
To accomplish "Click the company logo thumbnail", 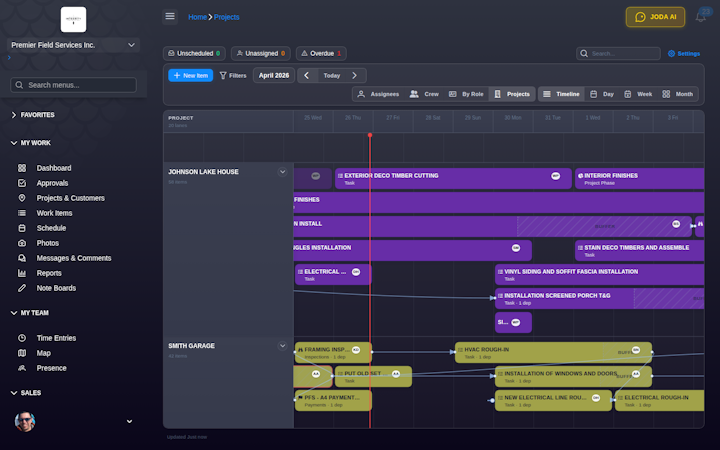I will (x=73, y=19).
